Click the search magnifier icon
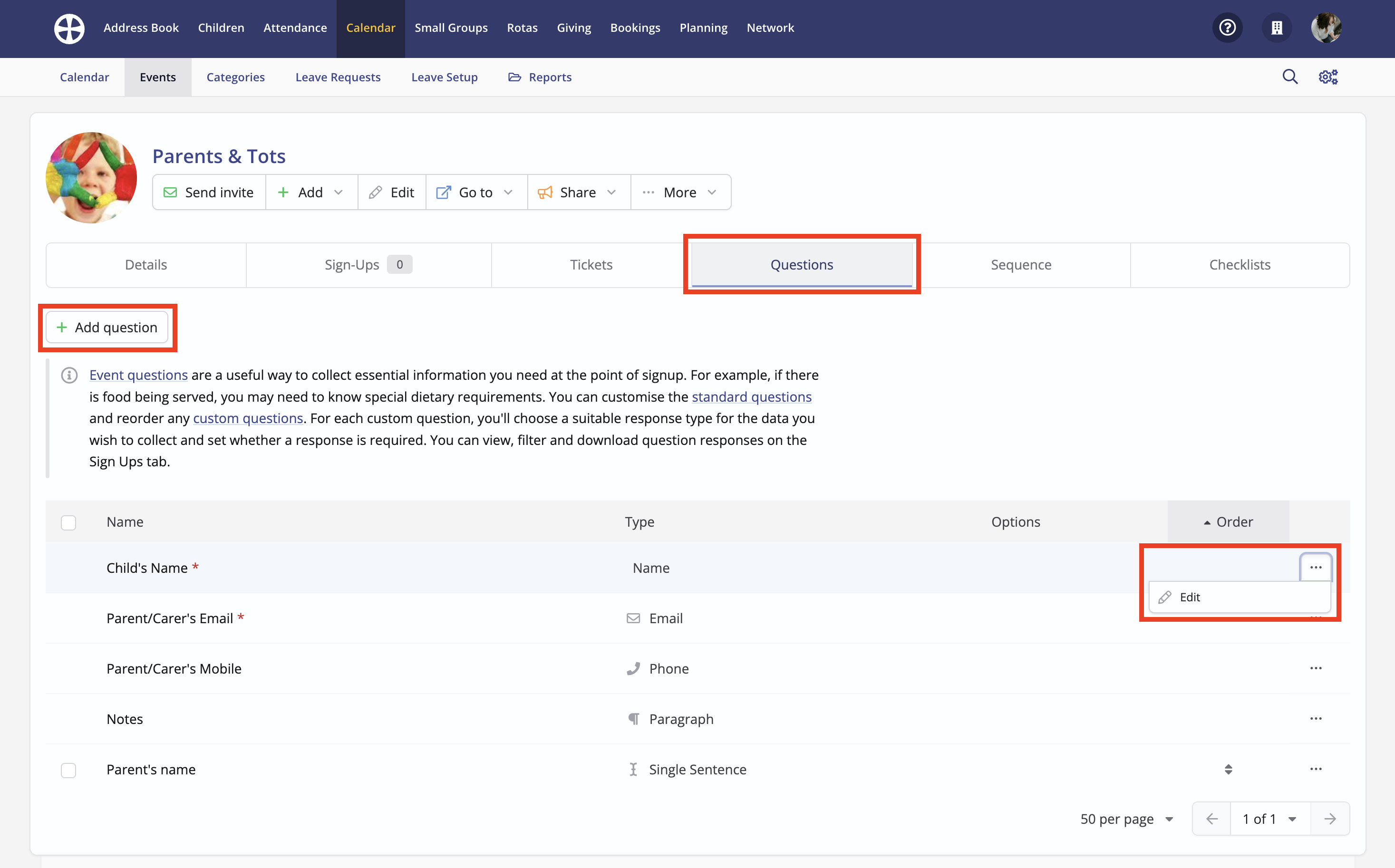Screen dimensions: 1395x868 1289,77
